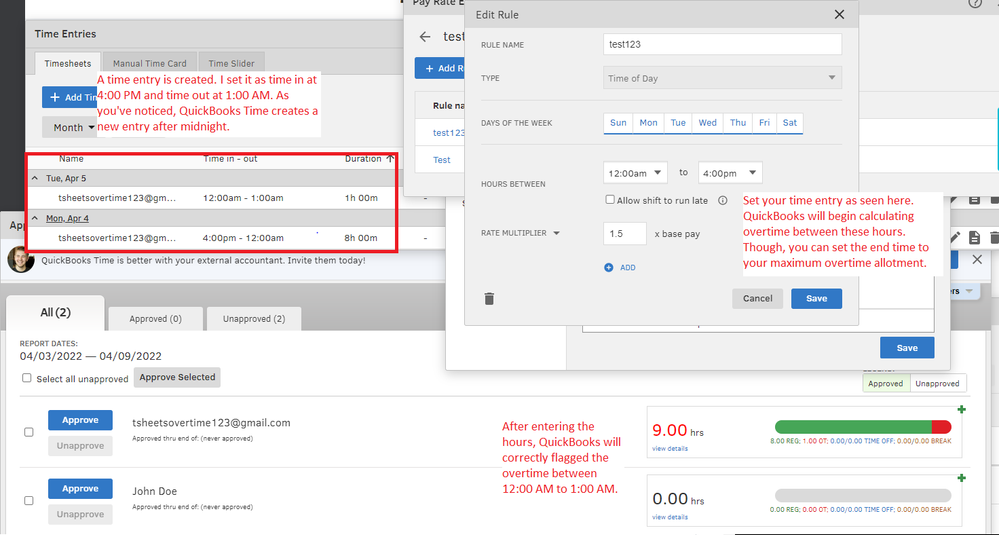The height and width of the screenshot is (535, 999).
Task: Click the gray 0.00 hrs progress bar
Action: (x=863, y=495)
